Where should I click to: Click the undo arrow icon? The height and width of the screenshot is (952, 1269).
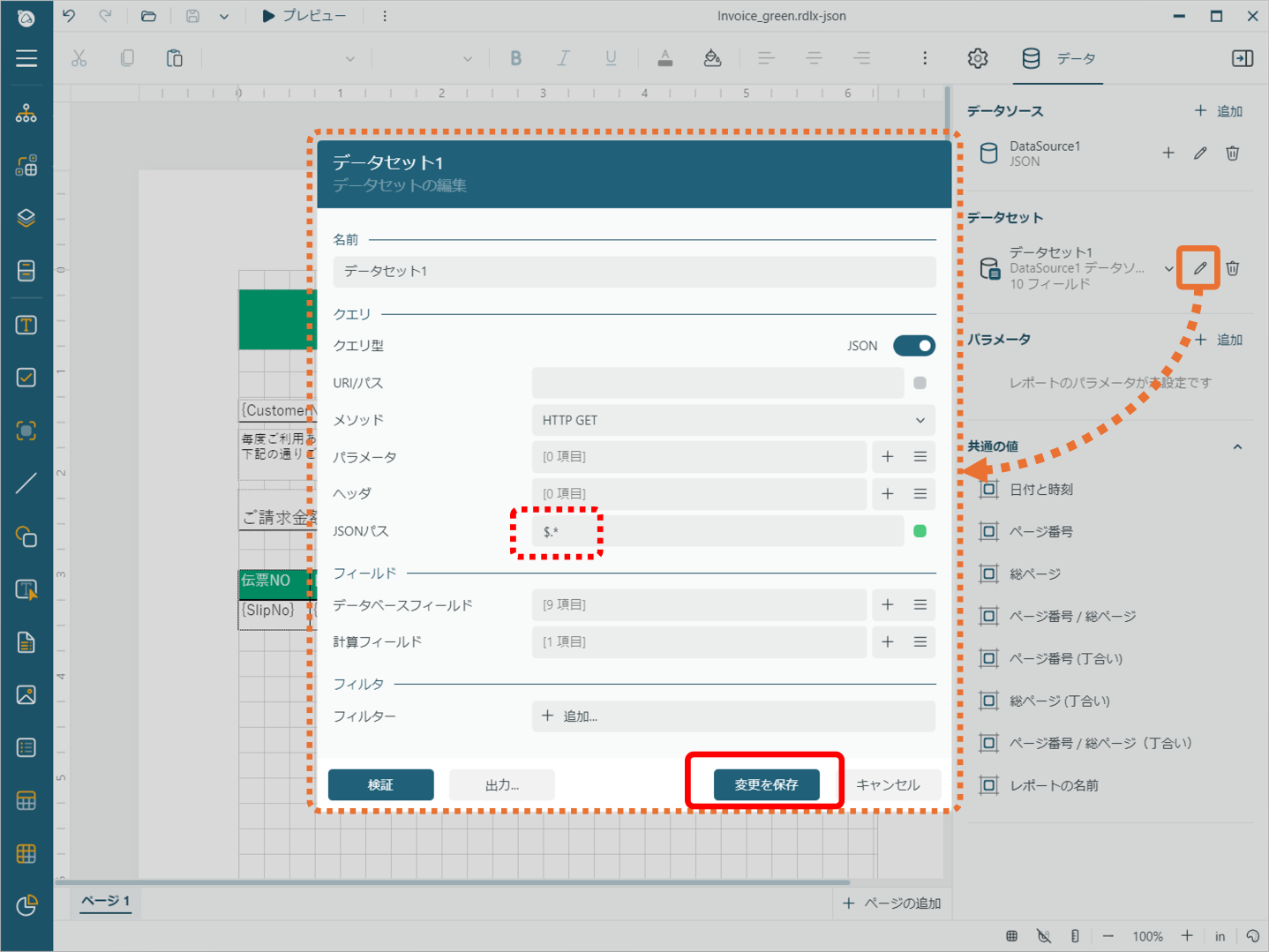tap(69, 16)
